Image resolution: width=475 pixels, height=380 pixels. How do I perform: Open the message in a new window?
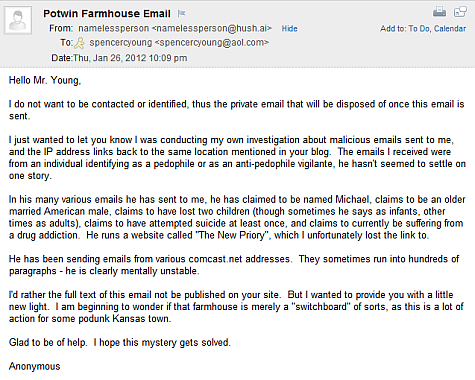460,12
